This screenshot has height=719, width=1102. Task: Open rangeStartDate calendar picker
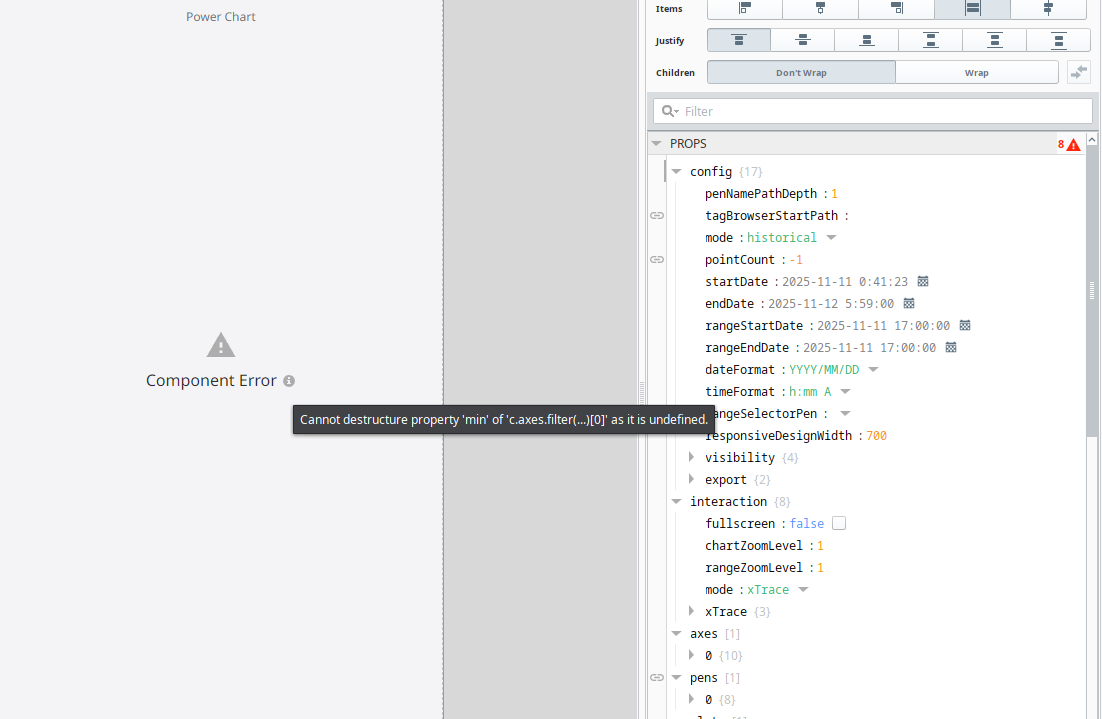tap(965, 325)
